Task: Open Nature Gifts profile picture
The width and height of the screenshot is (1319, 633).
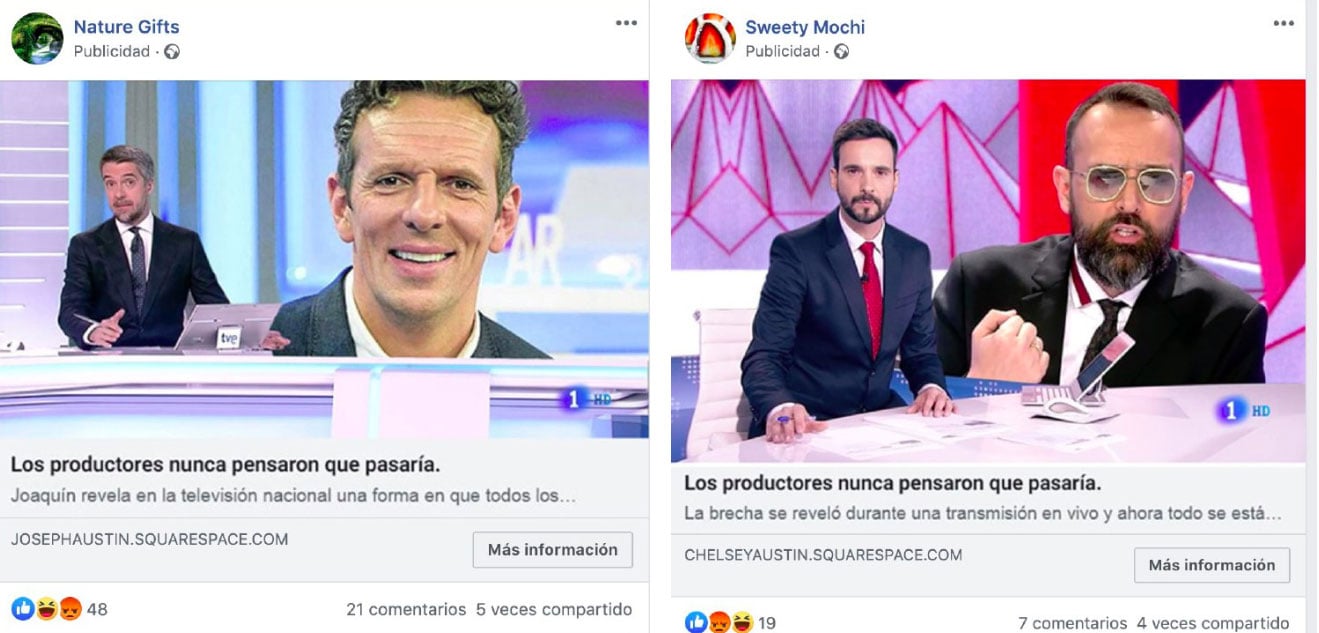Action: (37, 39)
